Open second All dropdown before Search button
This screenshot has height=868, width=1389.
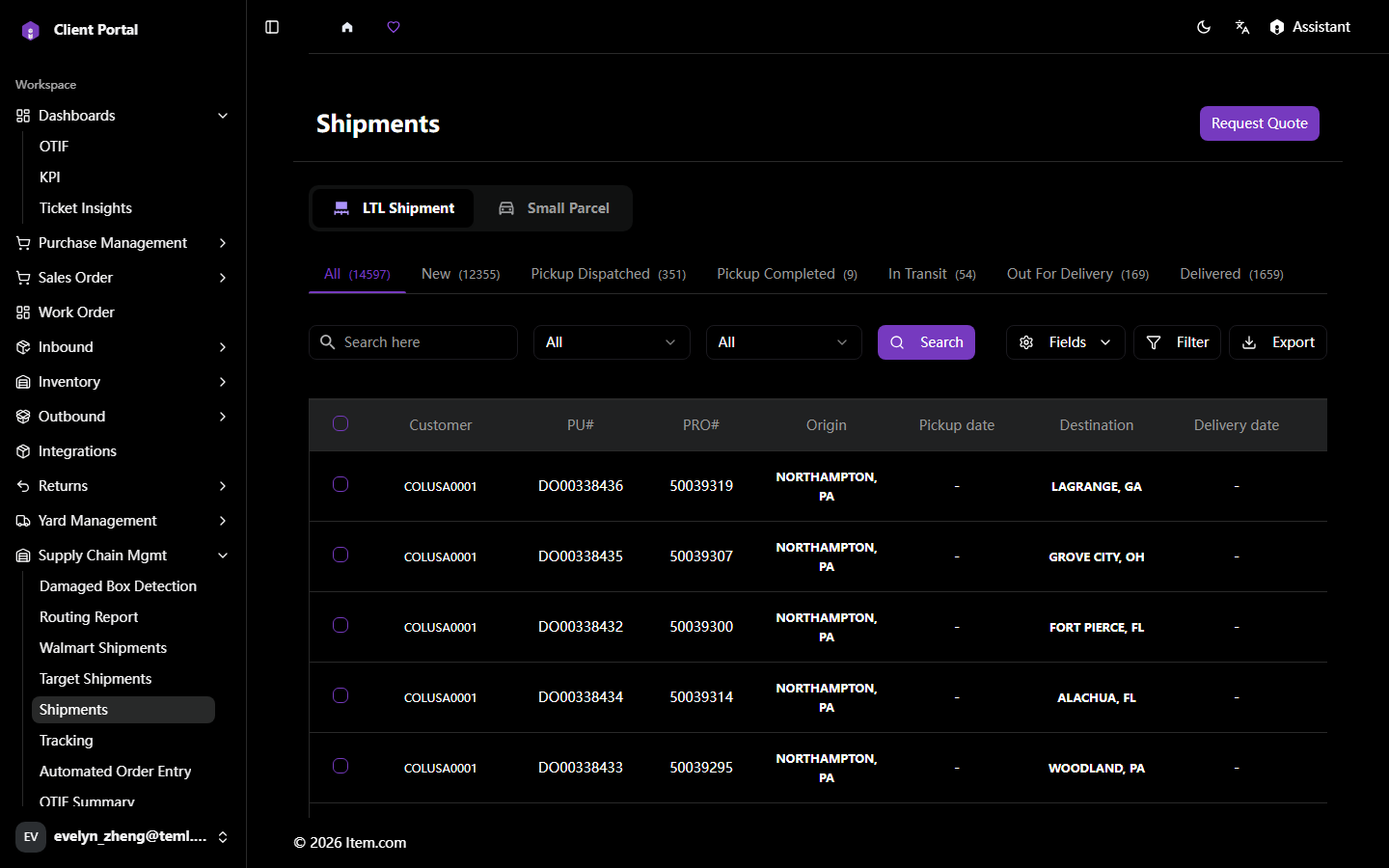pos(783,342)
